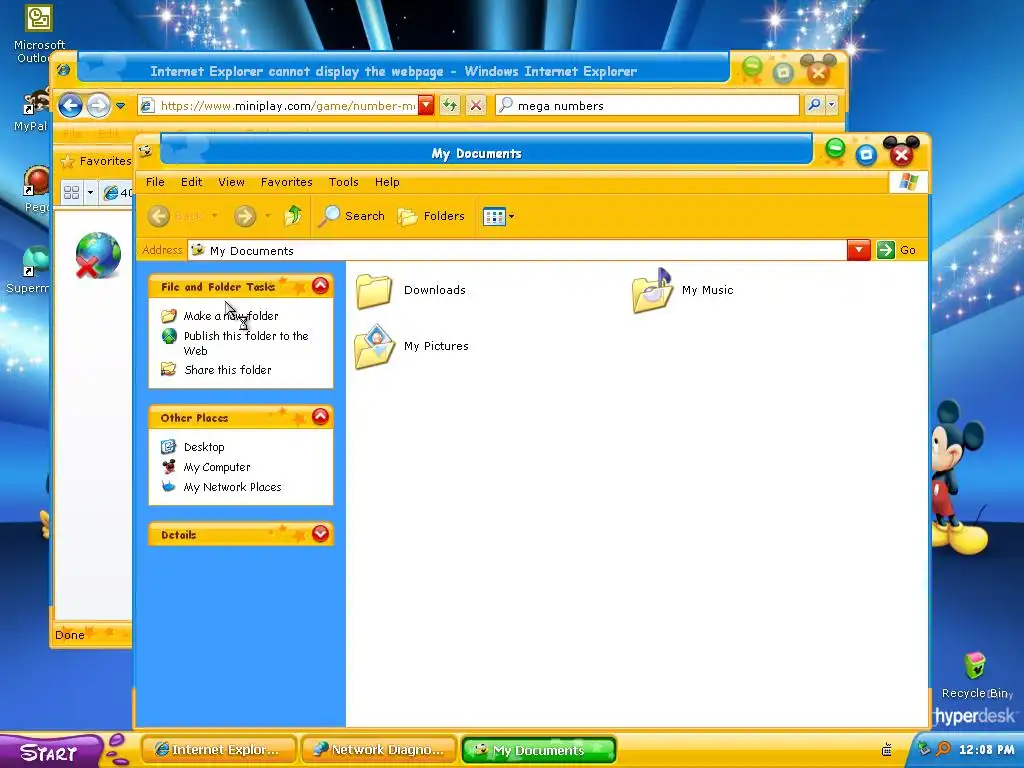Click the Start button
Viewport: 1024px width, 768px height.
tap(49, 752)
